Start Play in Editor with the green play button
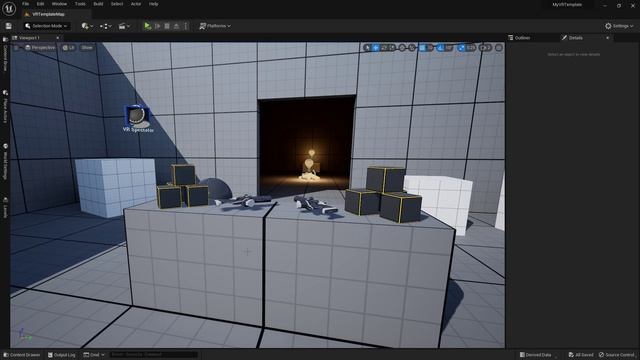Viewport: 640px width, 360px height. (147, 26)
